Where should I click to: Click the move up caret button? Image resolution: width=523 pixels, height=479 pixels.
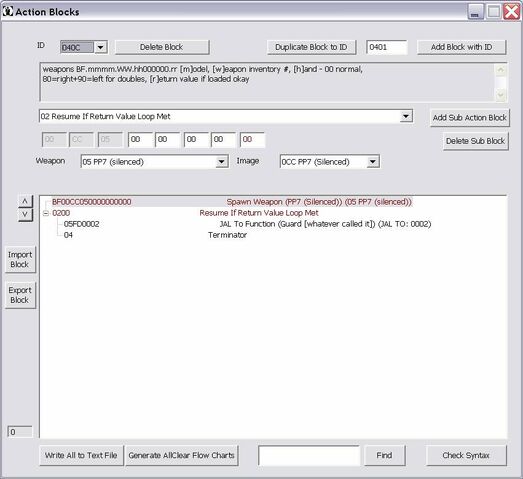25,201
